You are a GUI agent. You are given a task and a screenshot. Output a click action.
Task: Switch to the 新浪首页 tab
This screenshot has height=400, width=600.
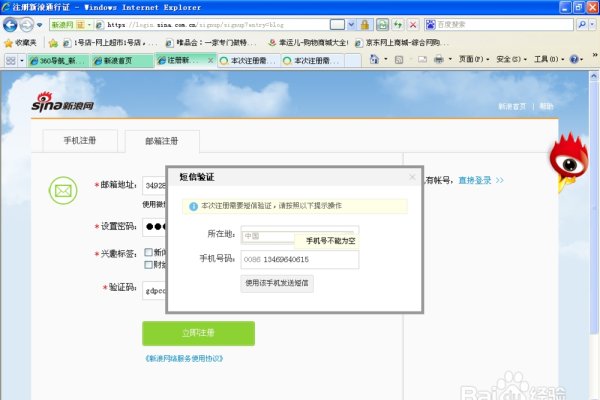click(x=122, y=60)
